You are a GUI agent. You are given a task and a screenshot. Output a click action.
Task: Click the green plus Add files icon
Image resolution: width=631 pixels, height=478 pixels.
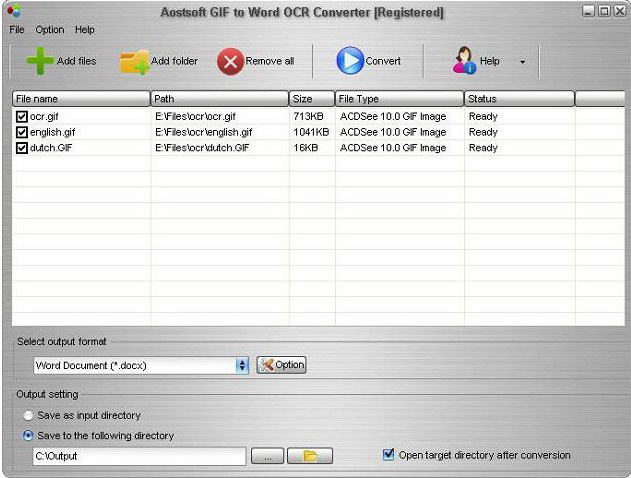[40, 61]
